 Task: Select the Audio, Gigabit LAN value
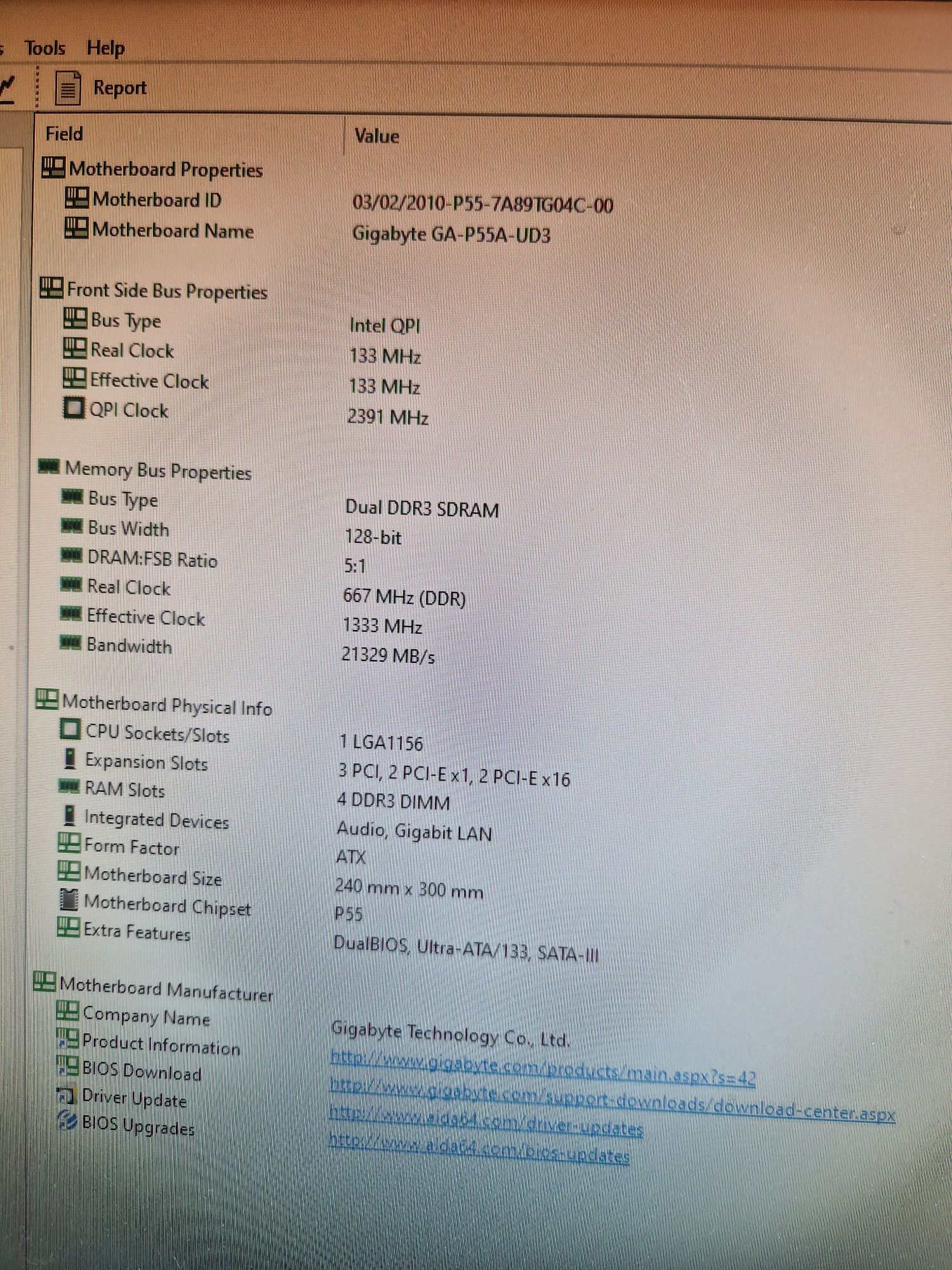(x=414, y=831)
